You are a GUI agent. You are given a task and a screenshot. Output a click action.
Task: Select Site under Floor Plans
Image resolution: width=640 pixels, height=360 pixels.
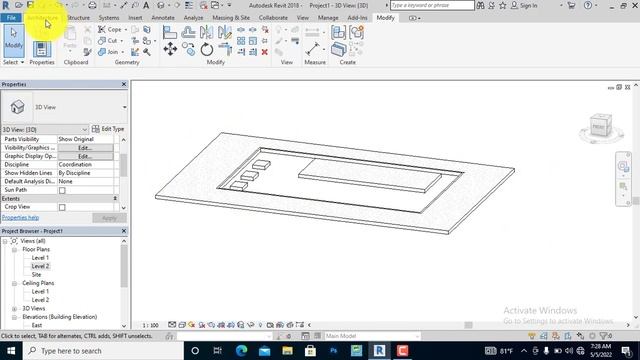point(36,275)
